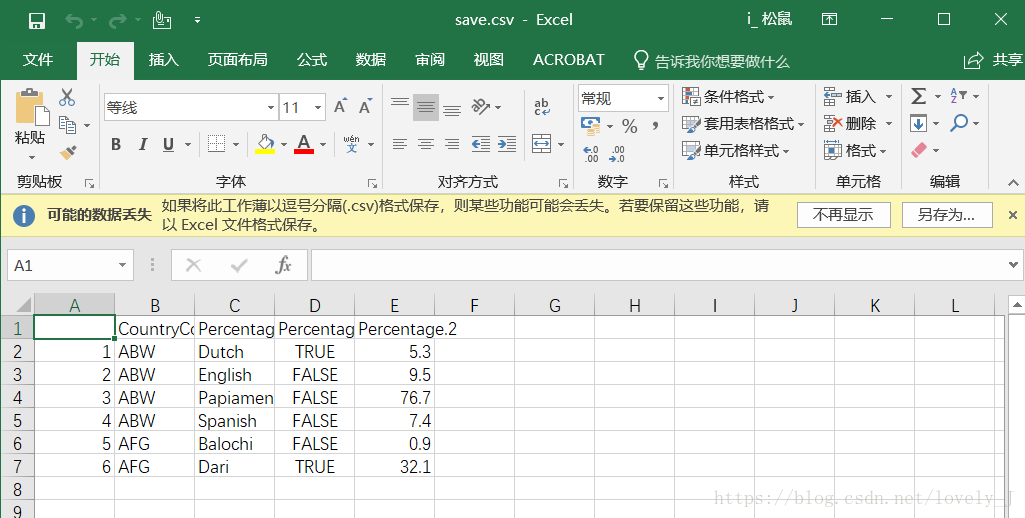Open 套用表格格式 table format menu
1025x518 pixels.
tap(743, 124)
